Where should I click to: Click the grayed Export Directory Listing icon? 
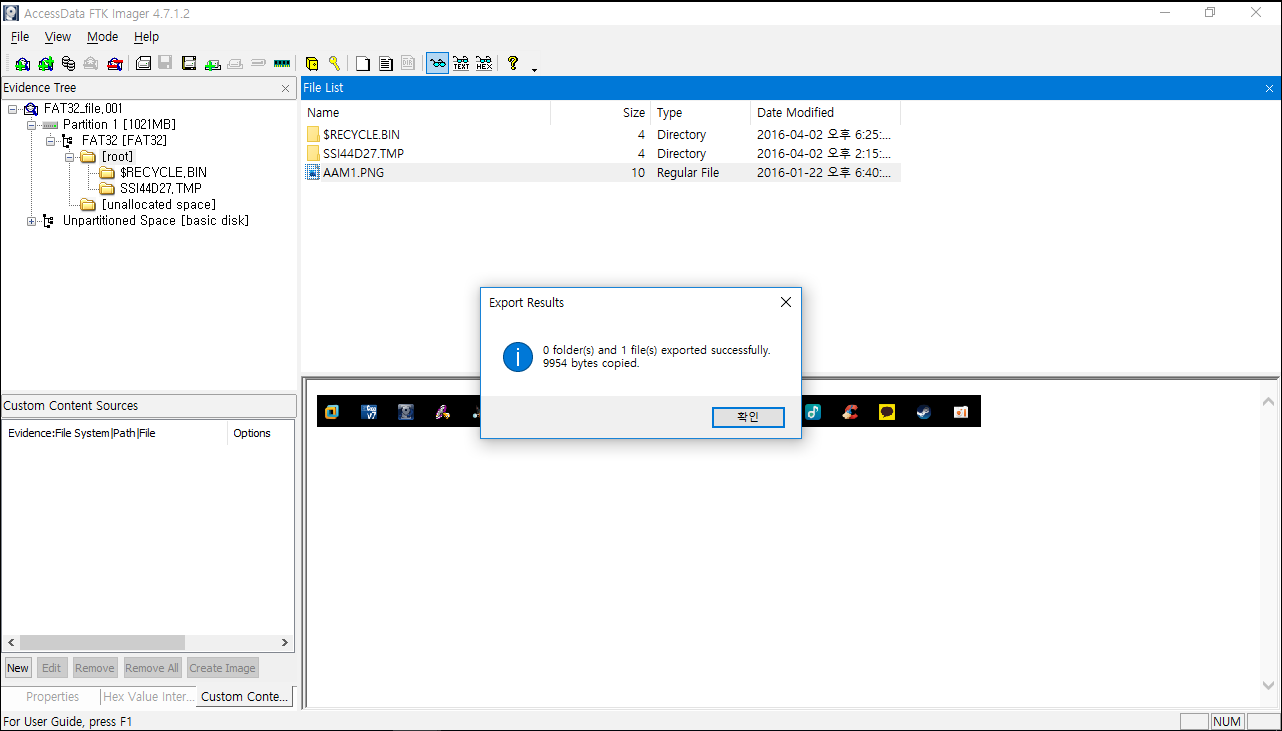click(x=409, y=64)
